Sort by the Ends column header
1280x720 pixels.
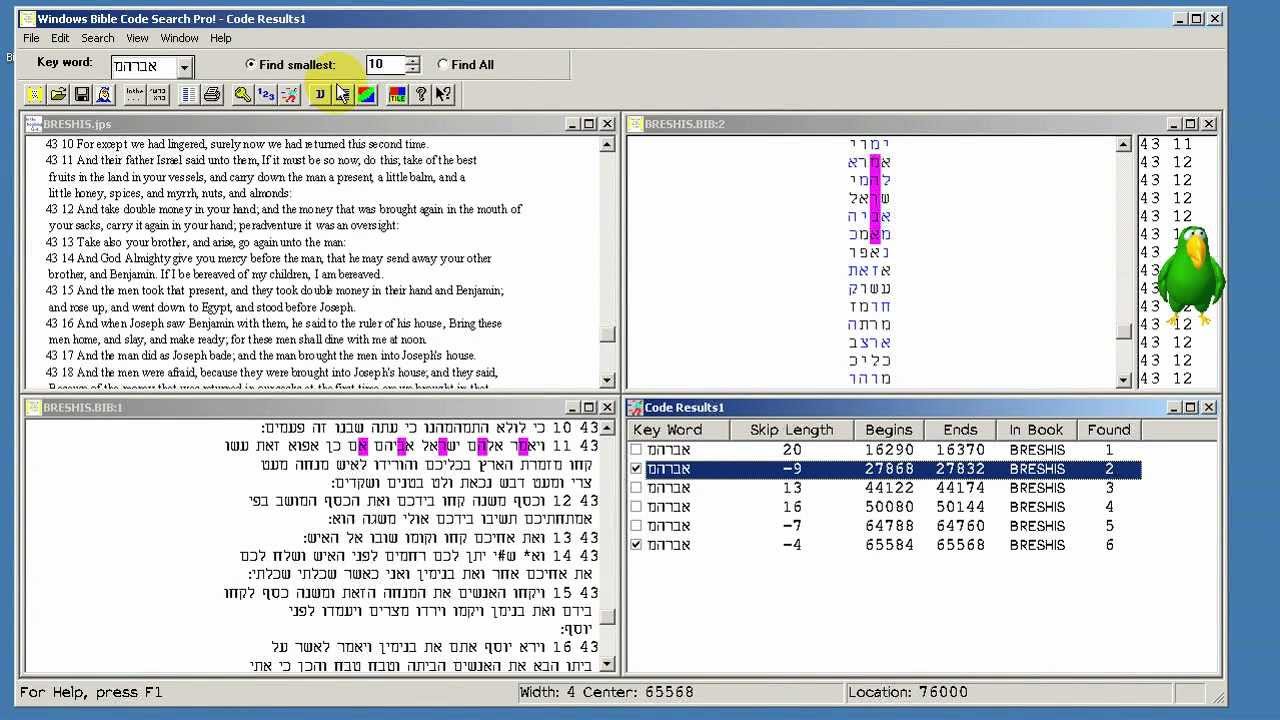tap(960, 430)
